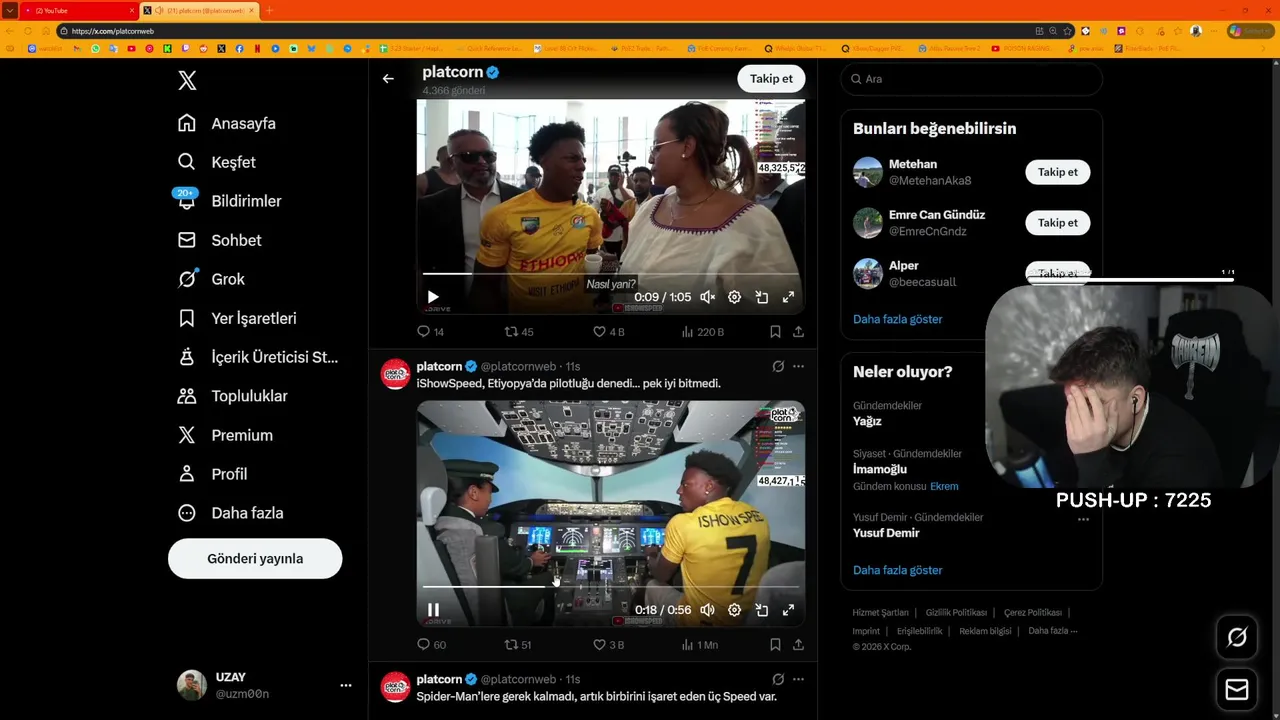The width and height of the screenshot is (1280, 720).
Task: Bookmark the Etiyopya pilot post
Action: pos(775,645)
